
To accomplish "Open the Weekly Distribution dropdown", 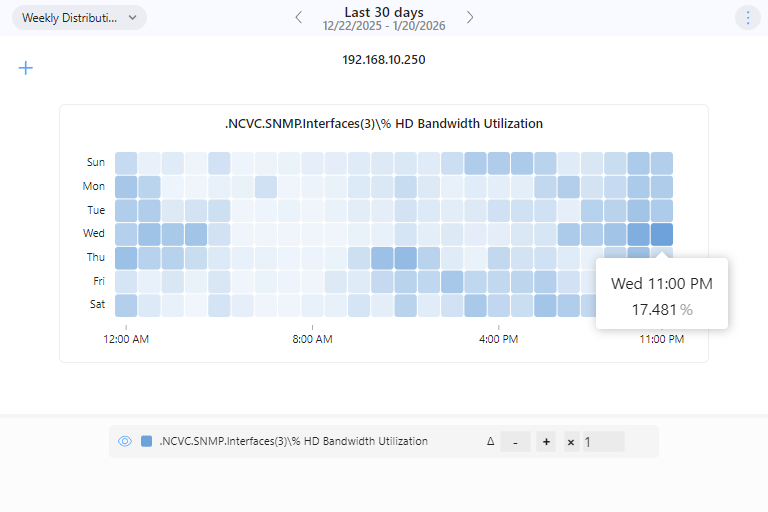I will point(79,18).
